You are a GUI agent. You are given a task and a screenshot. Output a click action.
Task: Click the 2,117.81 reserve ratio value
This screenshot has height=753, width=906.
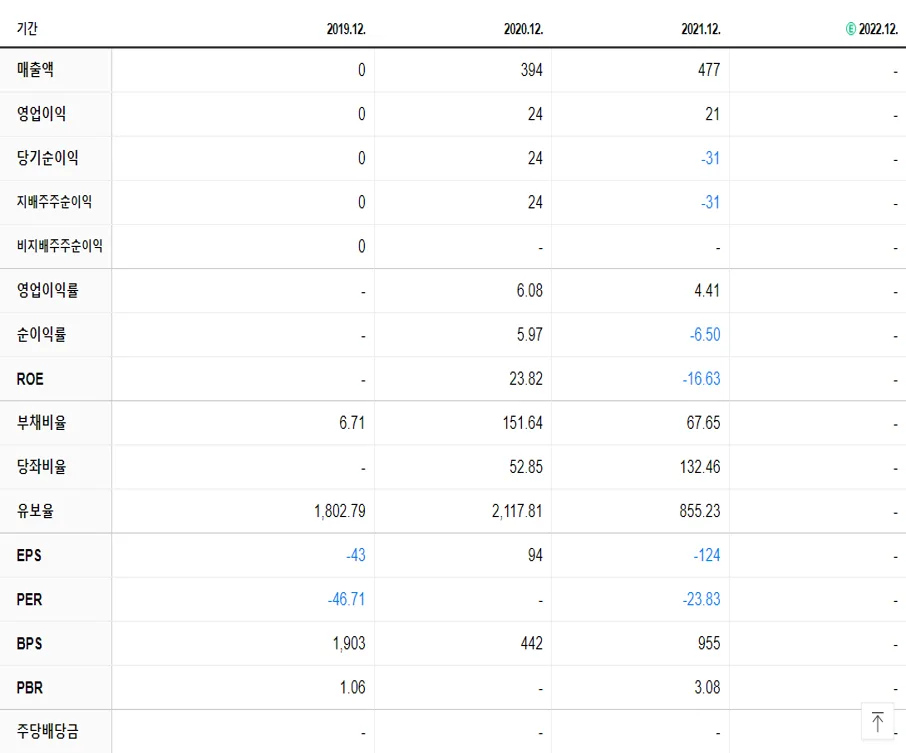pyautogui.click(x=517, y=511)
